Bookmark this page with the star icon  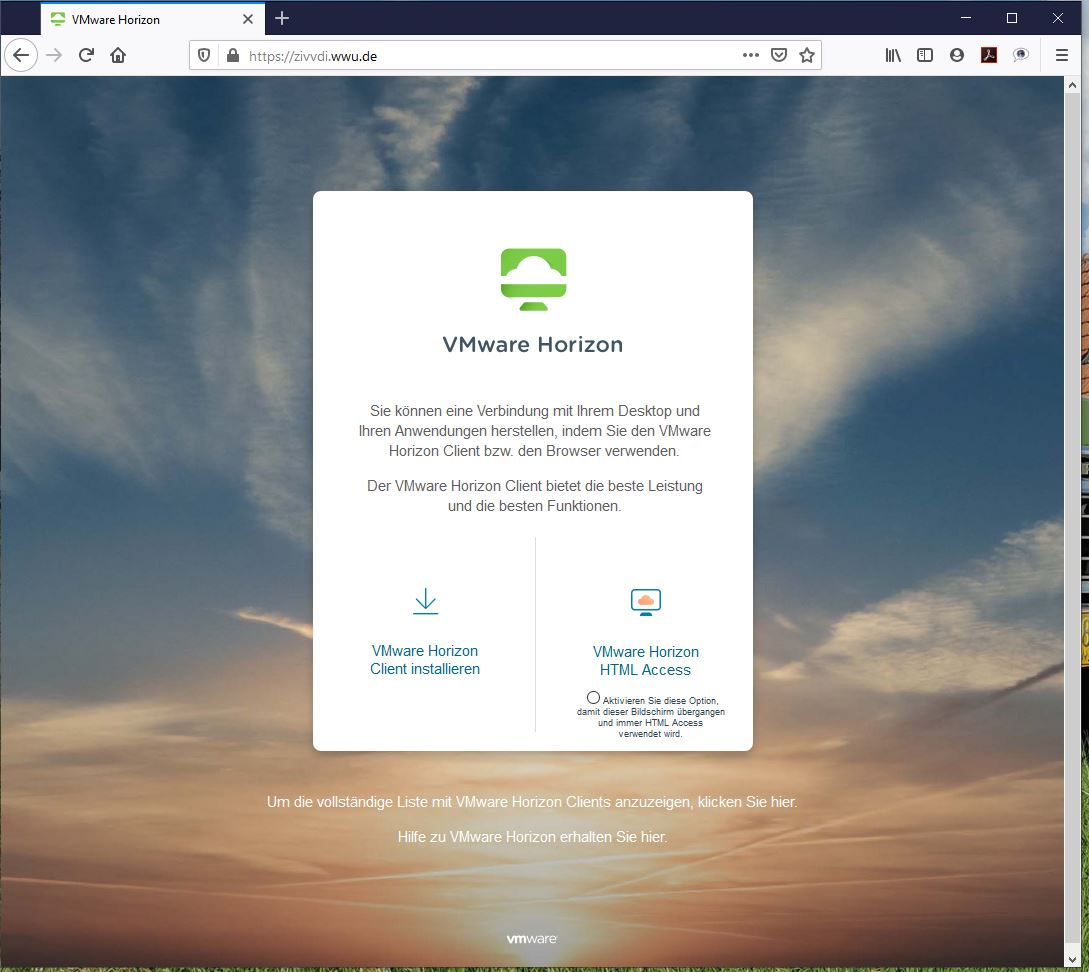(x=807, y=56)
